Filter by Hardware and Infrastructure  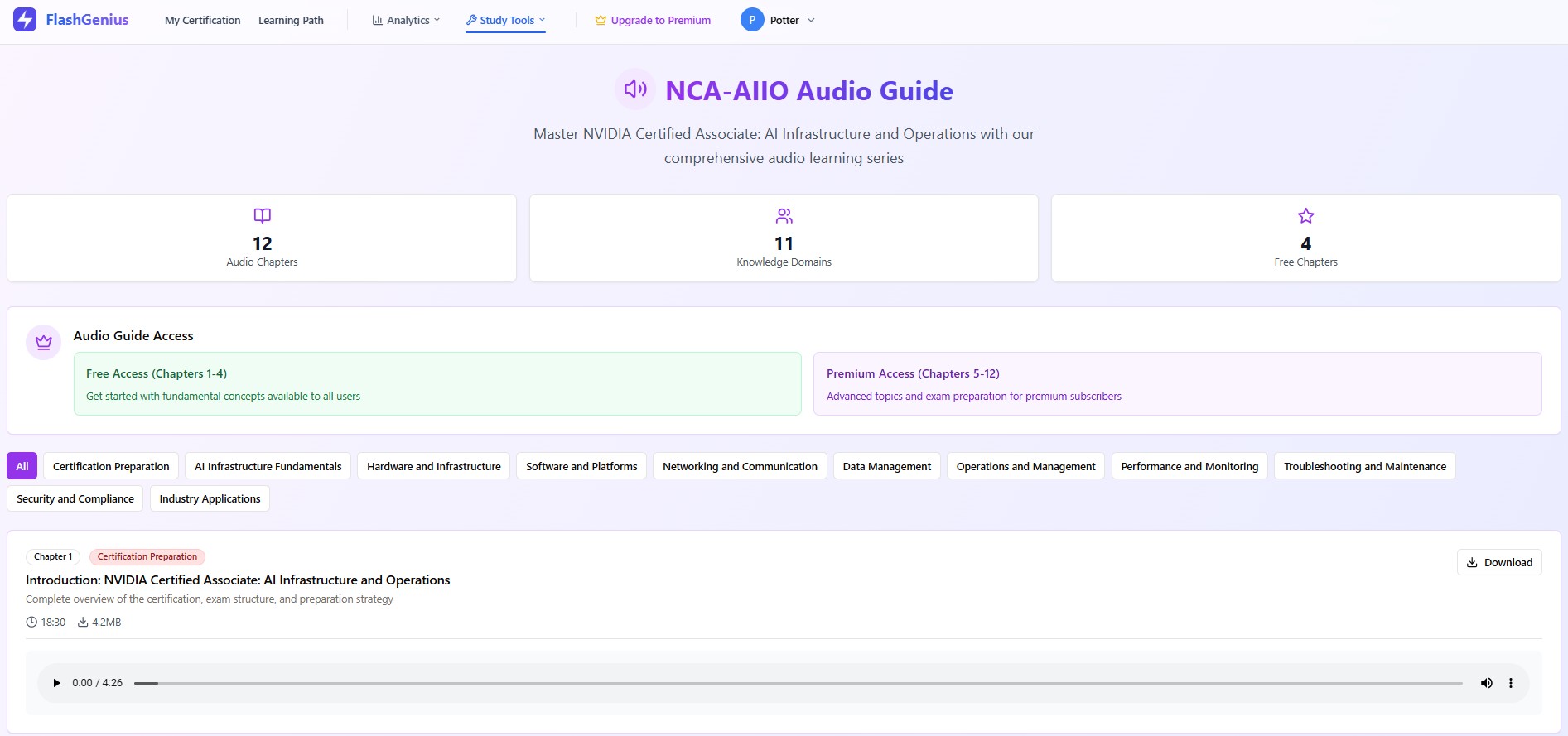434,466
